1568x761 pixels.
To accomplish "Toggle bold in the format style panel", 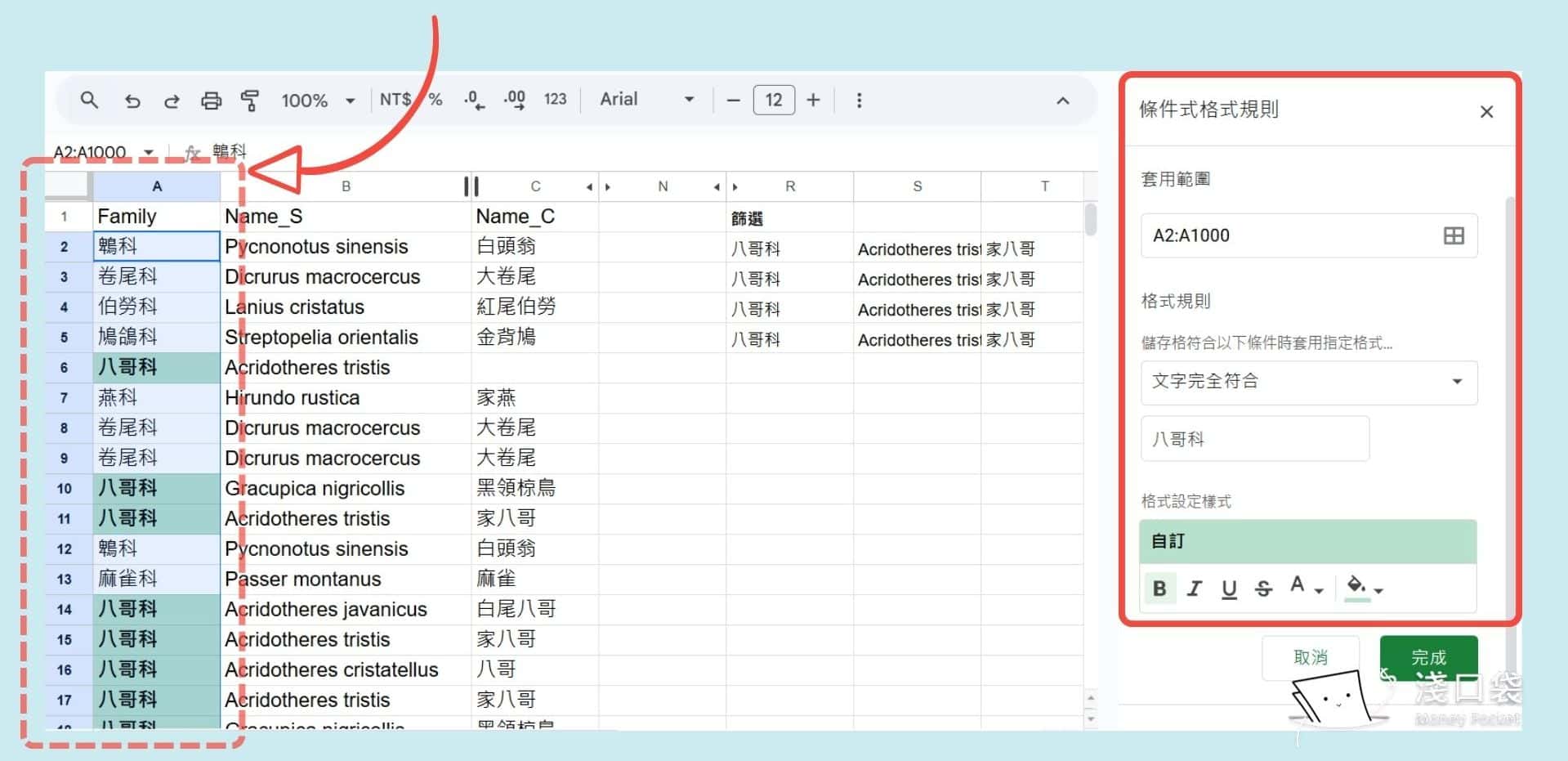I will 1159,588.
